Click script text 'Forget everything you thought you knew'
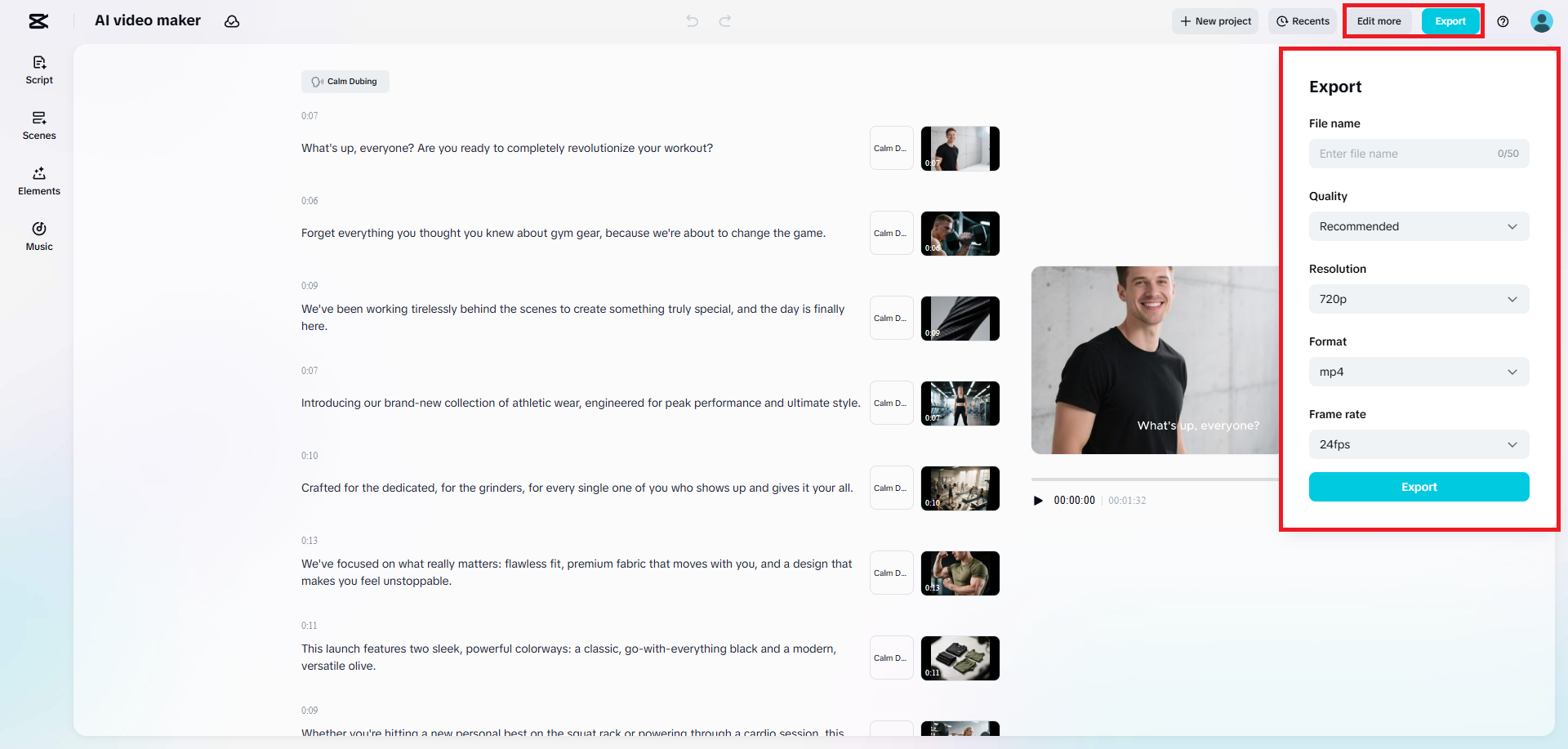The height and width of the screenshot is (749, 1568). [563, 234]
